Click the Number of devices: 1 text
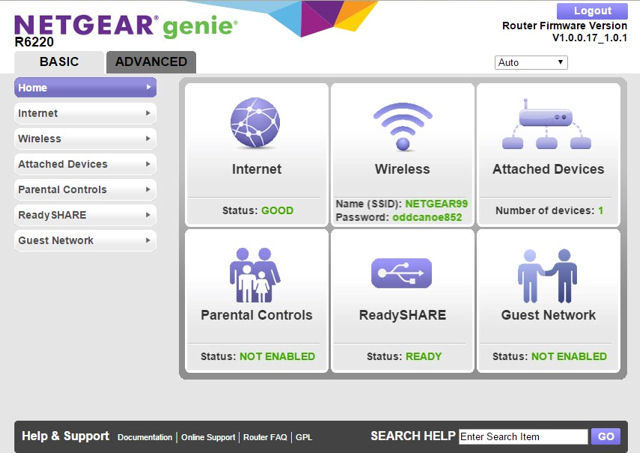The image size is (640, 453). tap(549, 211)
